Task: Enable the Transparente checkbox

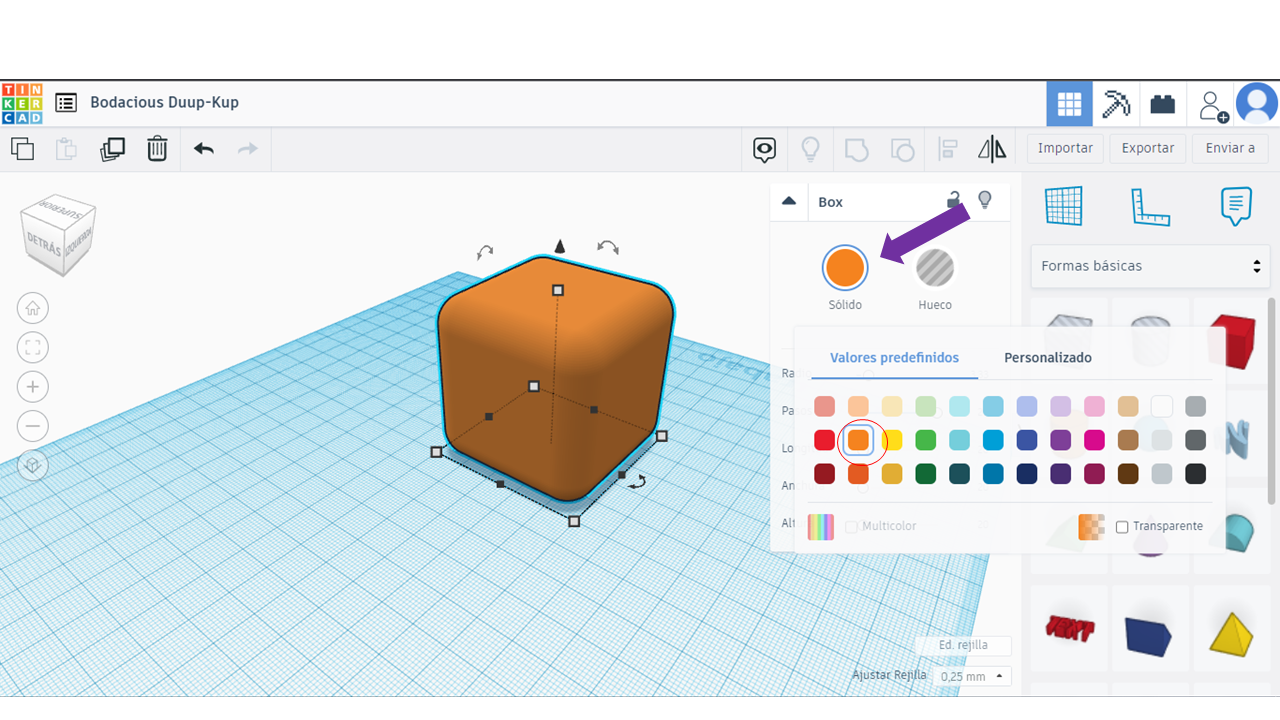Action: click(x=1122, y=527)
